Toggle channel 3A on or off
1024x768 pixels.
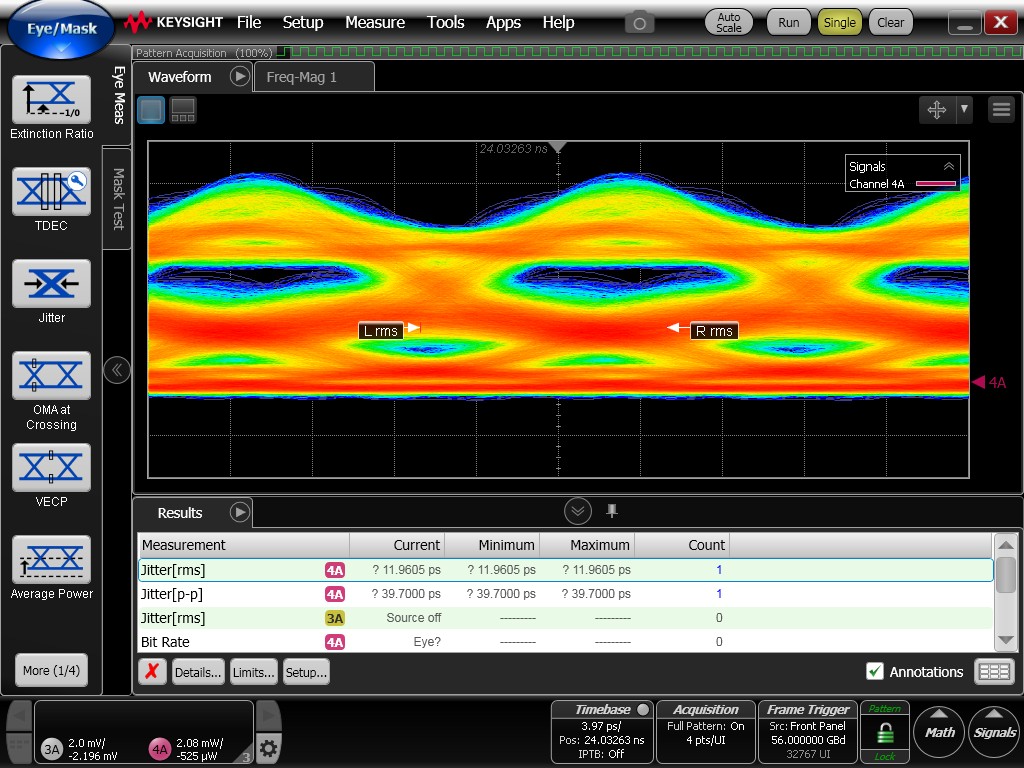(x=52, y=749)
